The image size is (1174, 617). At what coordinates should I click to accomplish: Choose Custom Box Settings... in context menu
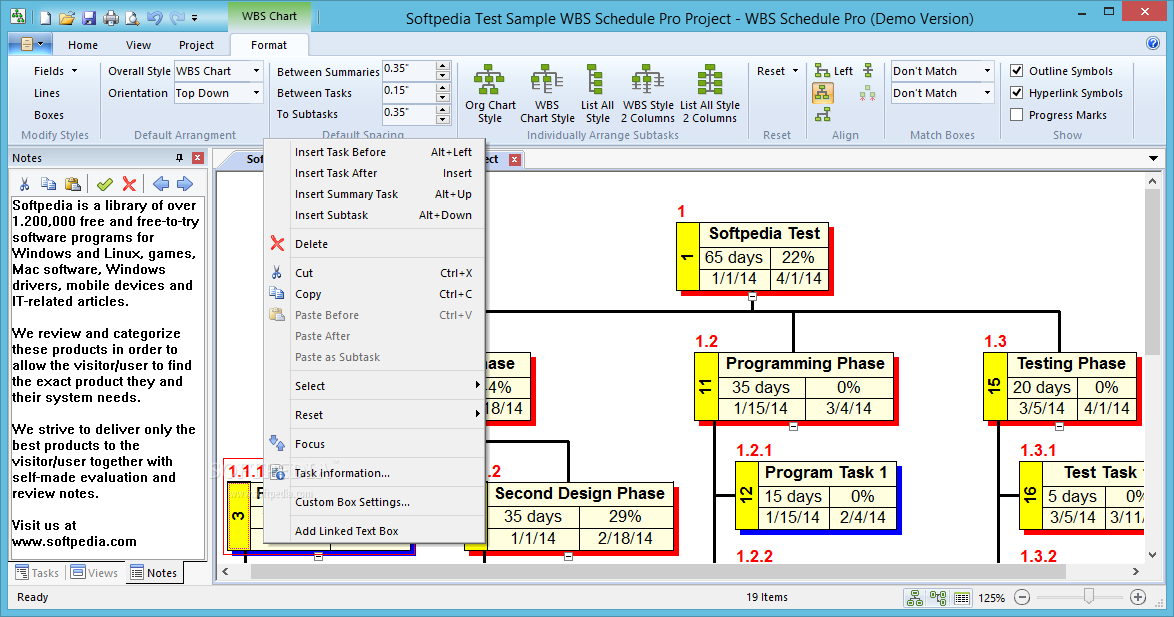[374, 502]
